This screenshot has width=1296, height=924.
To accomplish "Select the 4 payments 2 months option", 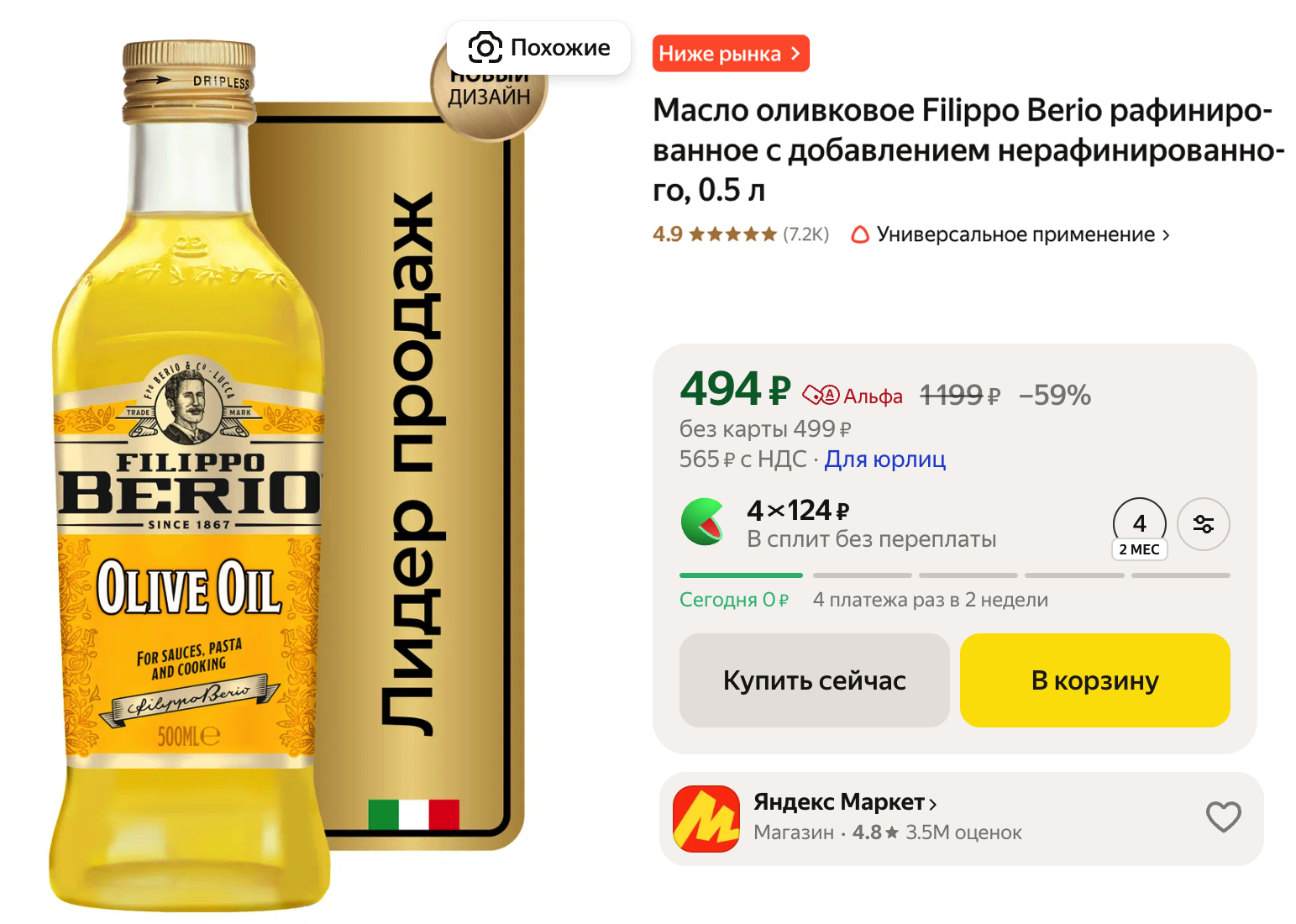I will (x=1139, y=529).
